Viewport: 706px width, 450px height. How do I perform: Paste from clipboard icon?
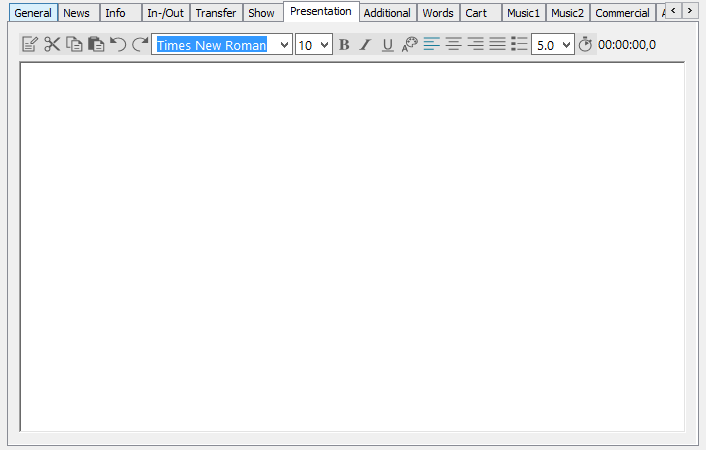coord(96,45)
